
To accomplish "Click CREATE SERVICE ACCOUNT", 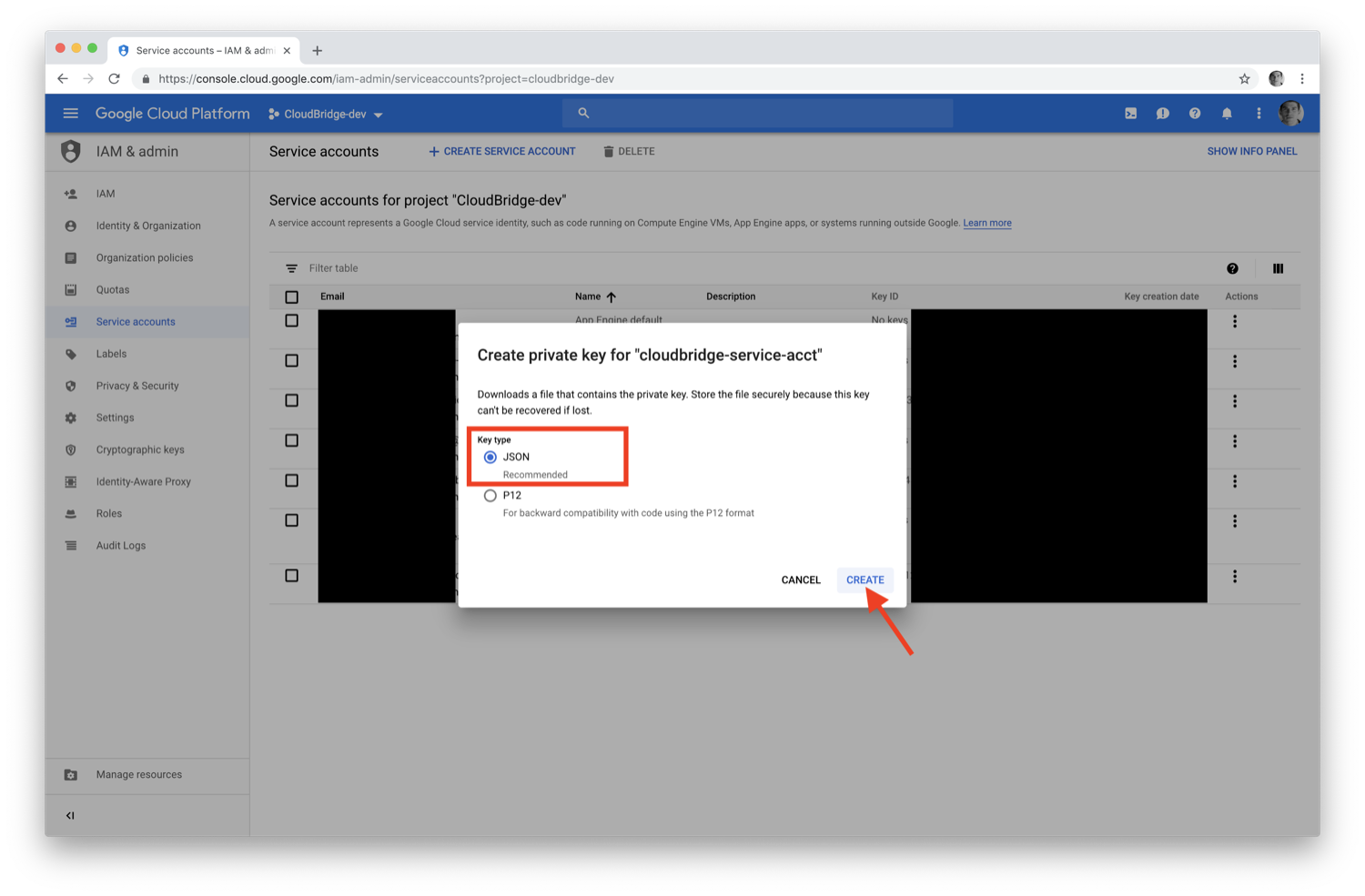I will point(501,152).
